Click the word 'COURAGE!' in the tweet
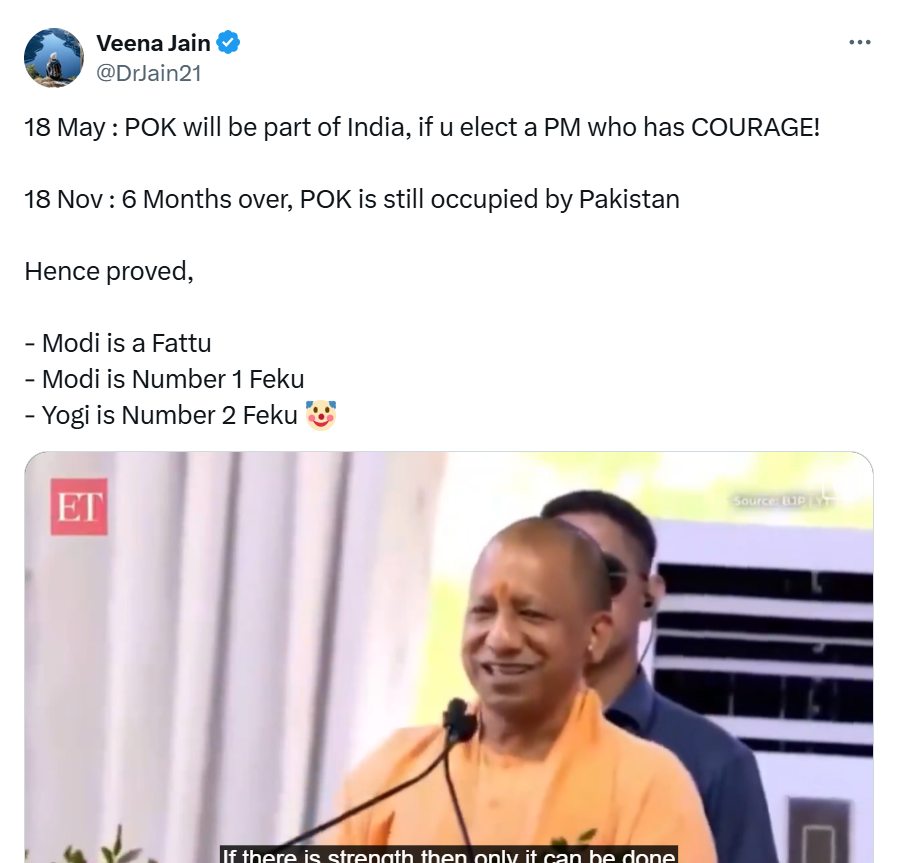This screenshot has height=863, width=898. [x=755, y=127]
